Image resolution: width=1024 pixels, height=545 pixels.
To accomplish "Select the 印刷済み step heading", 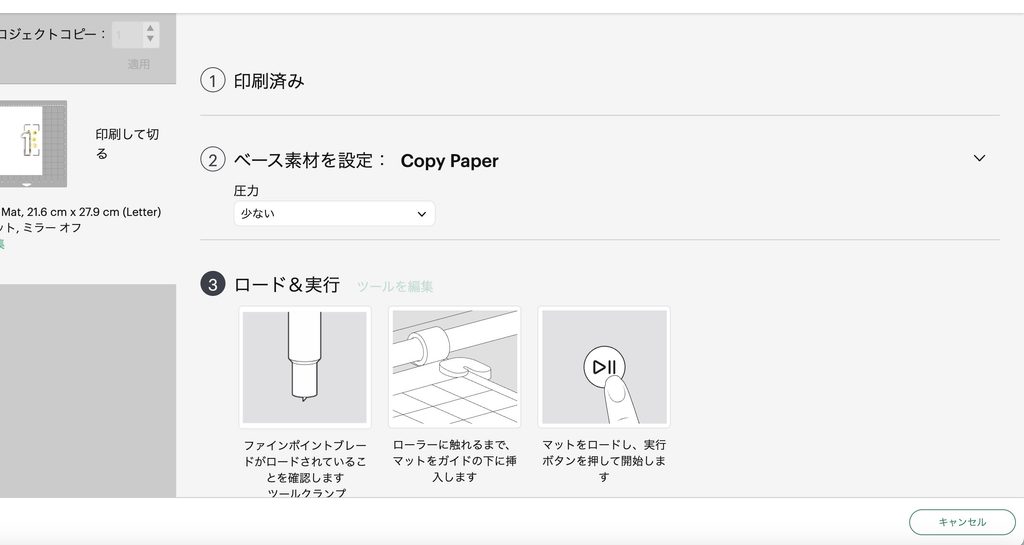I will 269,82.
